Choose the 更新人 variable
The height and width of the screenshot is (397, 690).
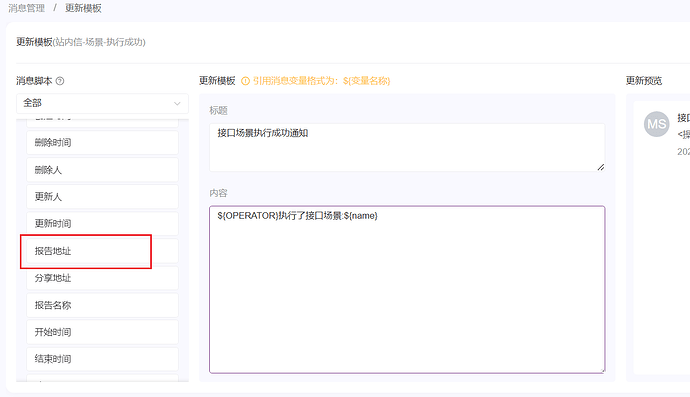[x=102, y=197]
